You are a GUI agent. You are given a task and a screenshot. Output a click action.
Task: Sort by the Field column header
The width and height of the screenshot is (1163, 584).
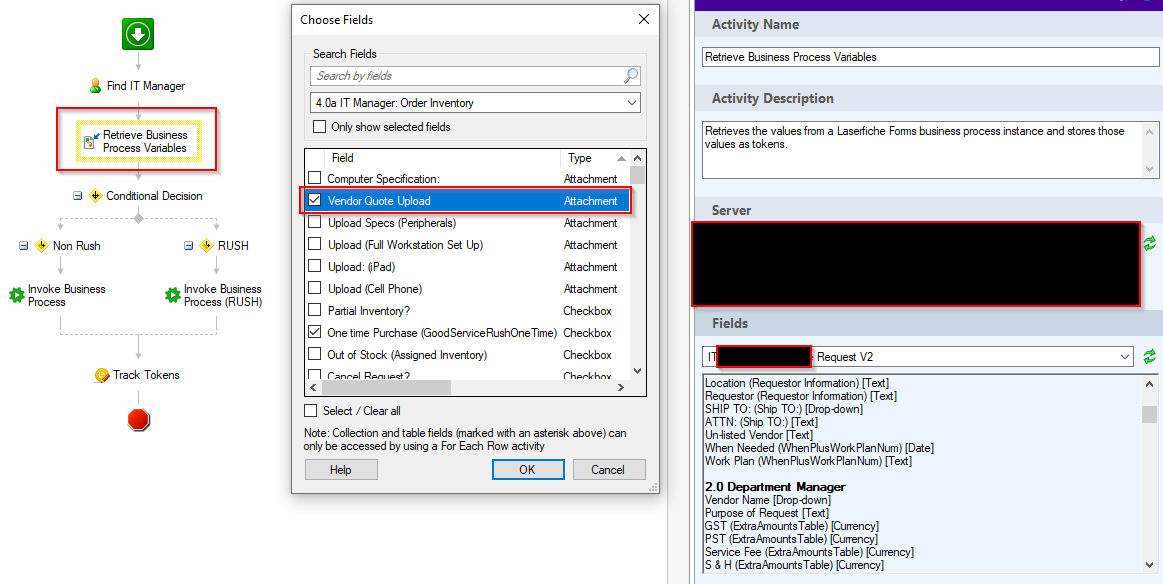442,158
